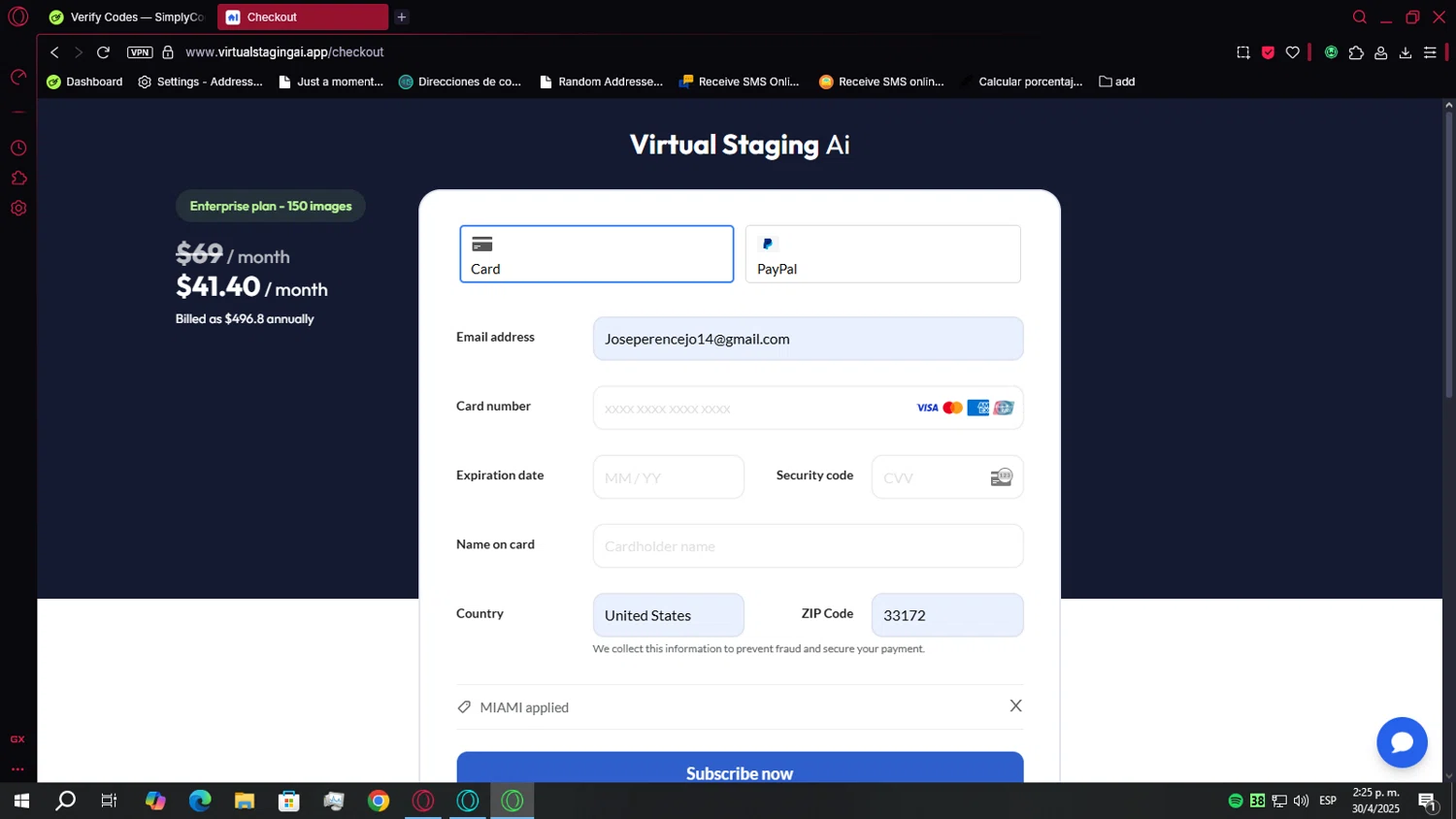This screenshot has height=819, width=1456.
Task: Take a snapshot with the toolbar icon
Action: [1242, 52]
